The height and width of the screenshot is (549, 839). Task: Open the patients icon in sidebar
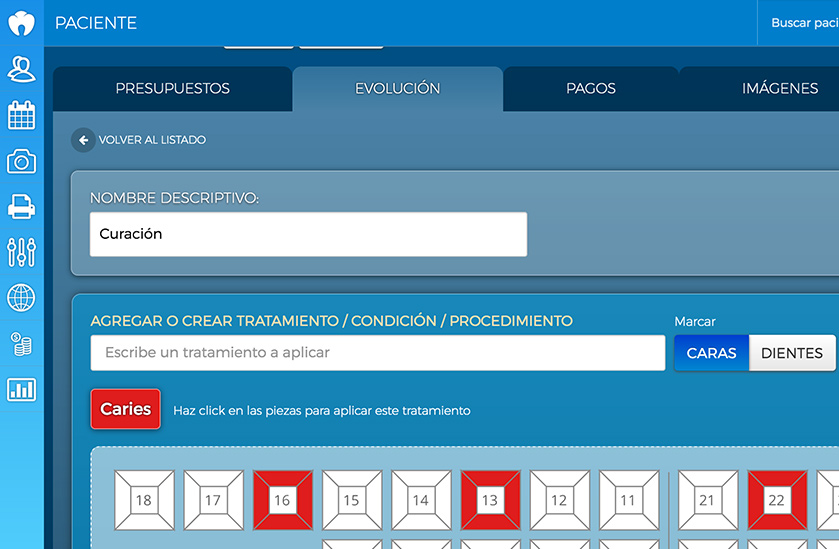pos(21,69)
